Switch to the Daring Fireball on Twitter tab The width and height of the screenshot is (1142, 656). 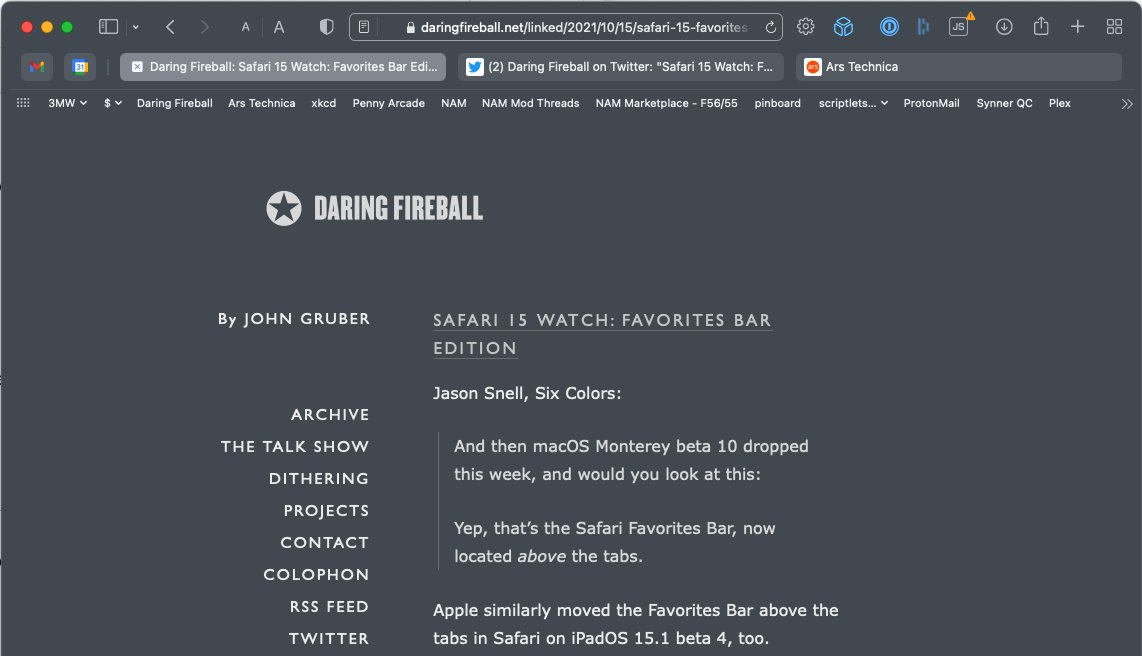pos(621,67)
